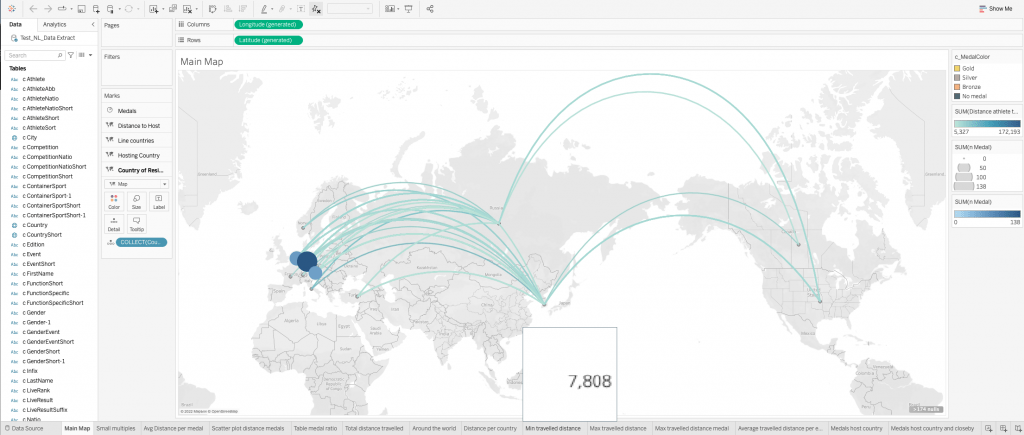The width and height of the screenshot is (1024, 435).
Task: Open the Small multiples sheet tab
Action: click(x=115, y=428)
